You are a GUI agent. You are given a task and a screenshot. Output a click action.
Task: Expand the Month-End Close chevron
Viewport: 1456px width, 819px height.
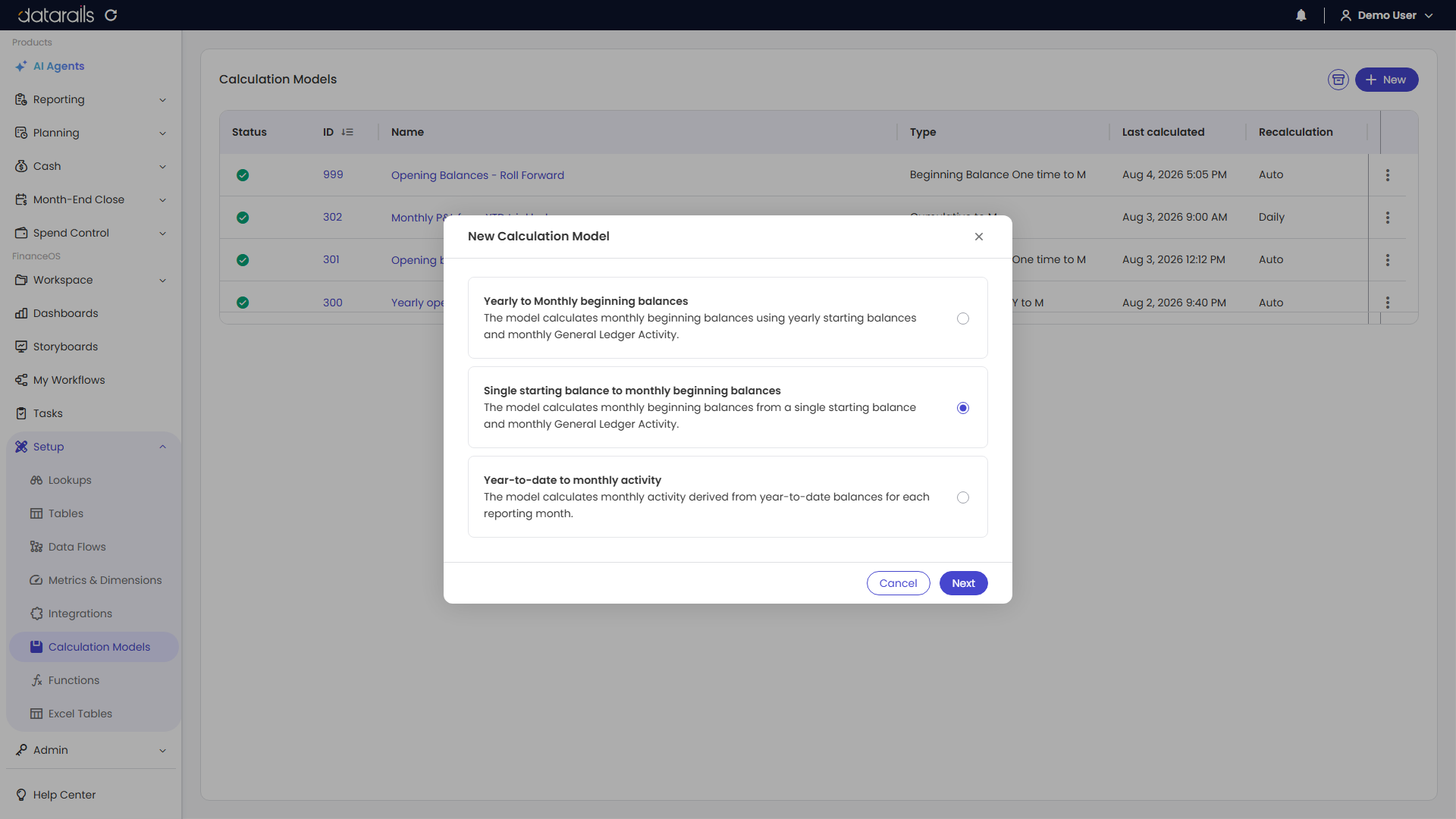(162, 200)
